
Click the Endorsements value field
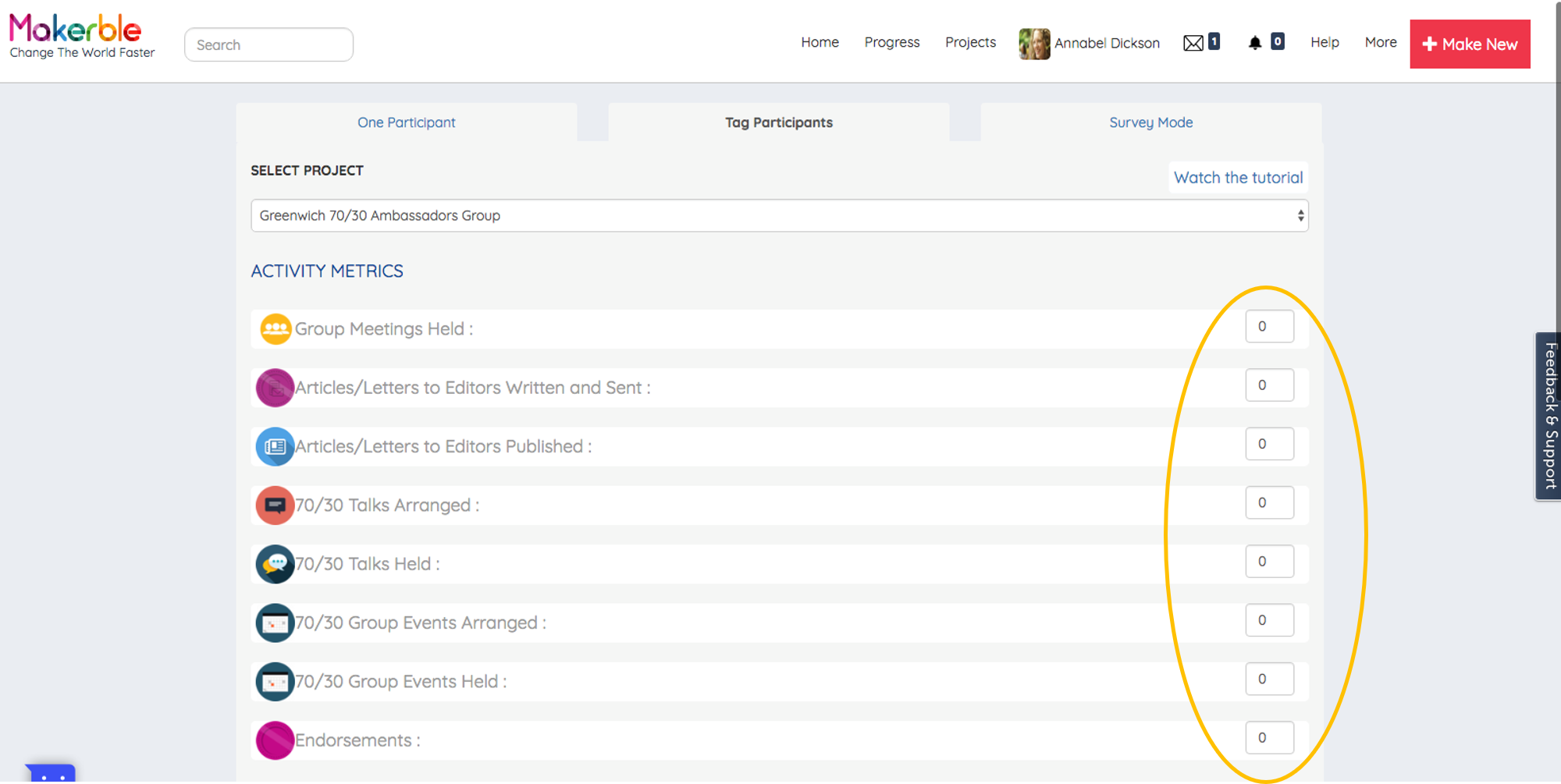point(1269,738)
